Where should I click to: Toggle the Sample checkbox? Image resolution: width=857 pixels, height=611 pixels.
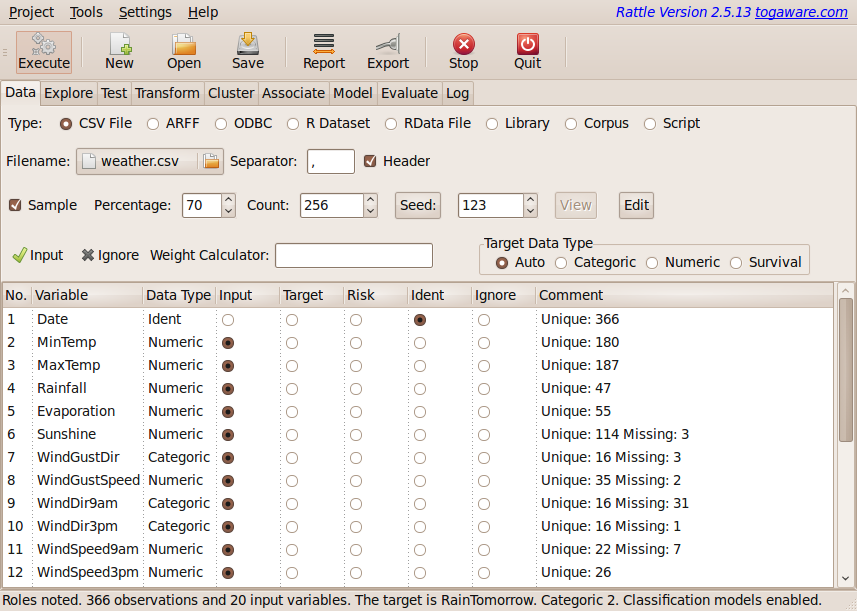[x=14, y=205]
